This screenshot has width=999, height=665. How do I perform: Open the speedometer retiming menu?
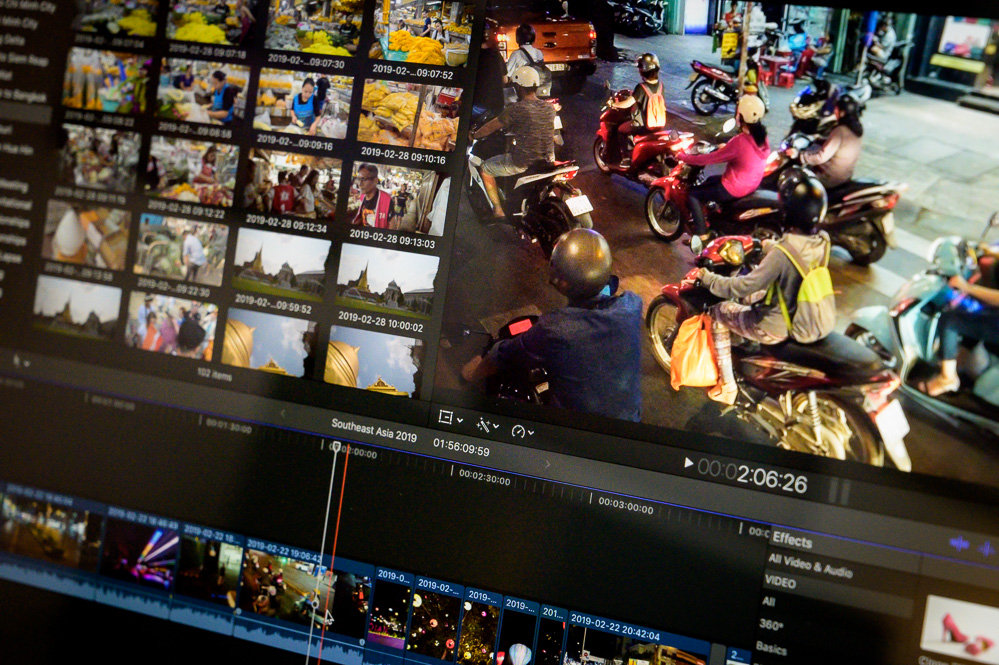pos(522,431)
